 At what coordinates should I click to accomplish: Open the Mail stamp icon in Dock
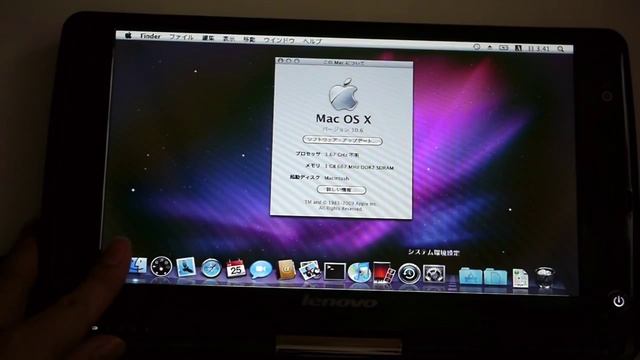point(186,267)
